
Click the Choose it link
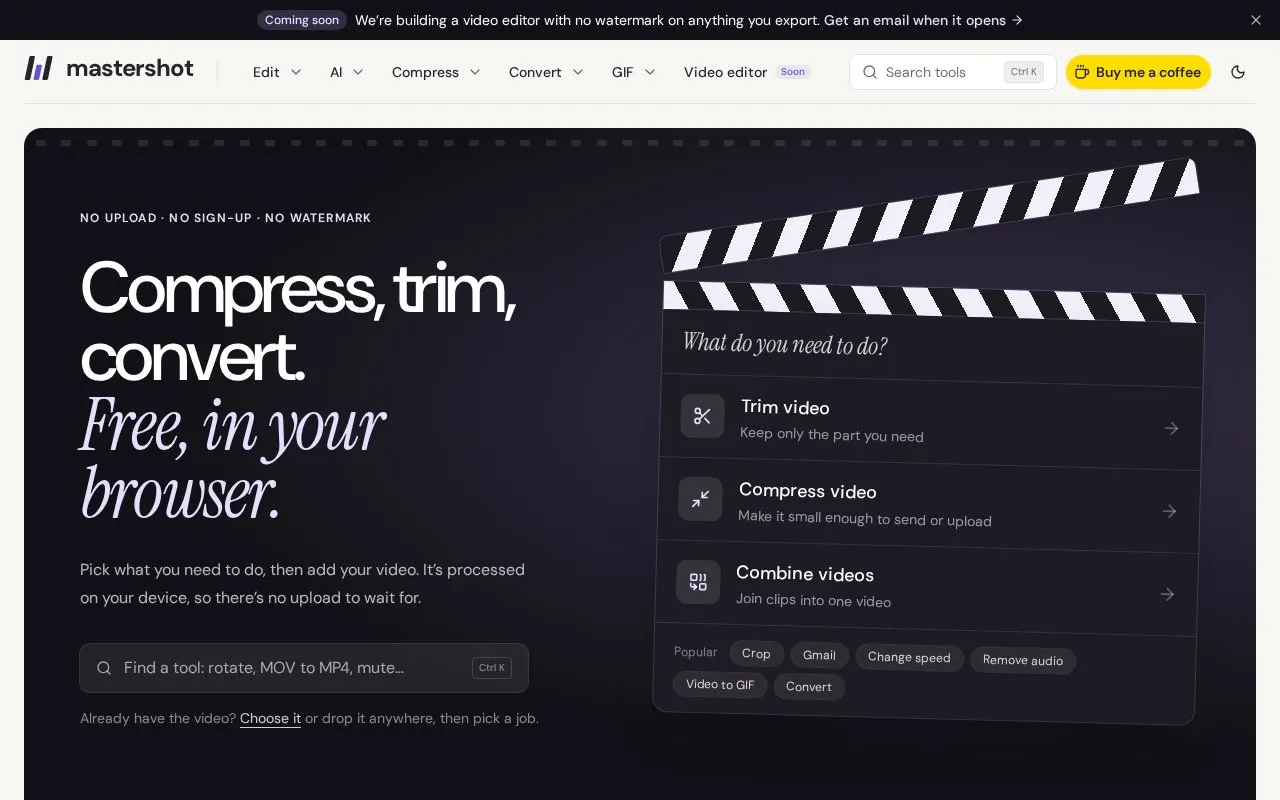click(x=270, y=718)
